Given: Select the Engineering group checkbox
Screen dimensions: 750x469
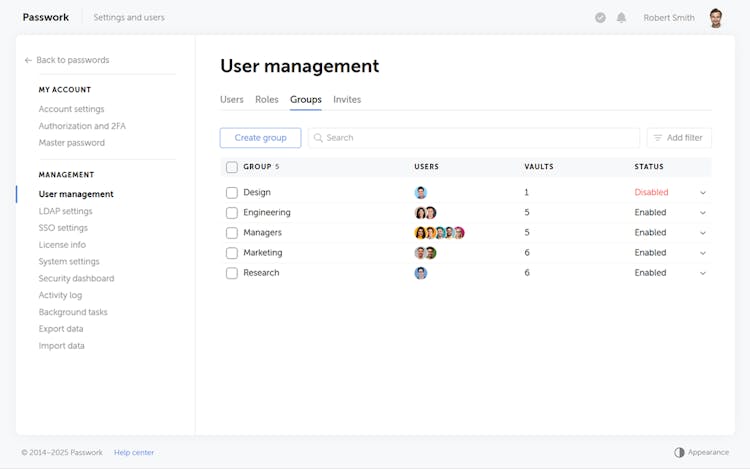Looking at the screenshot, I should [232, 213].
